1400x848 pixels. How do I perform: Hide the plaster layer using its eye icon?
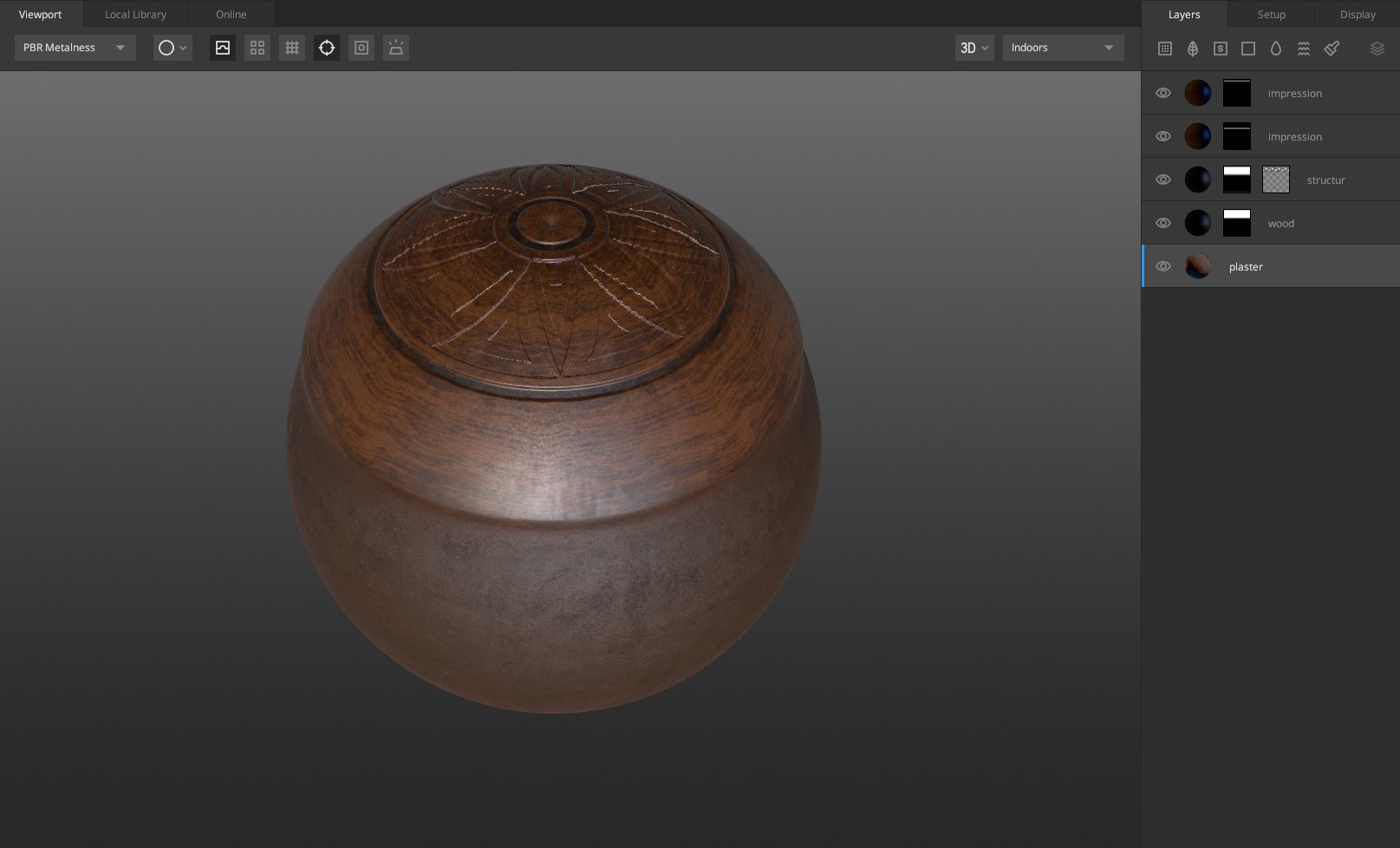point(1163,266)
